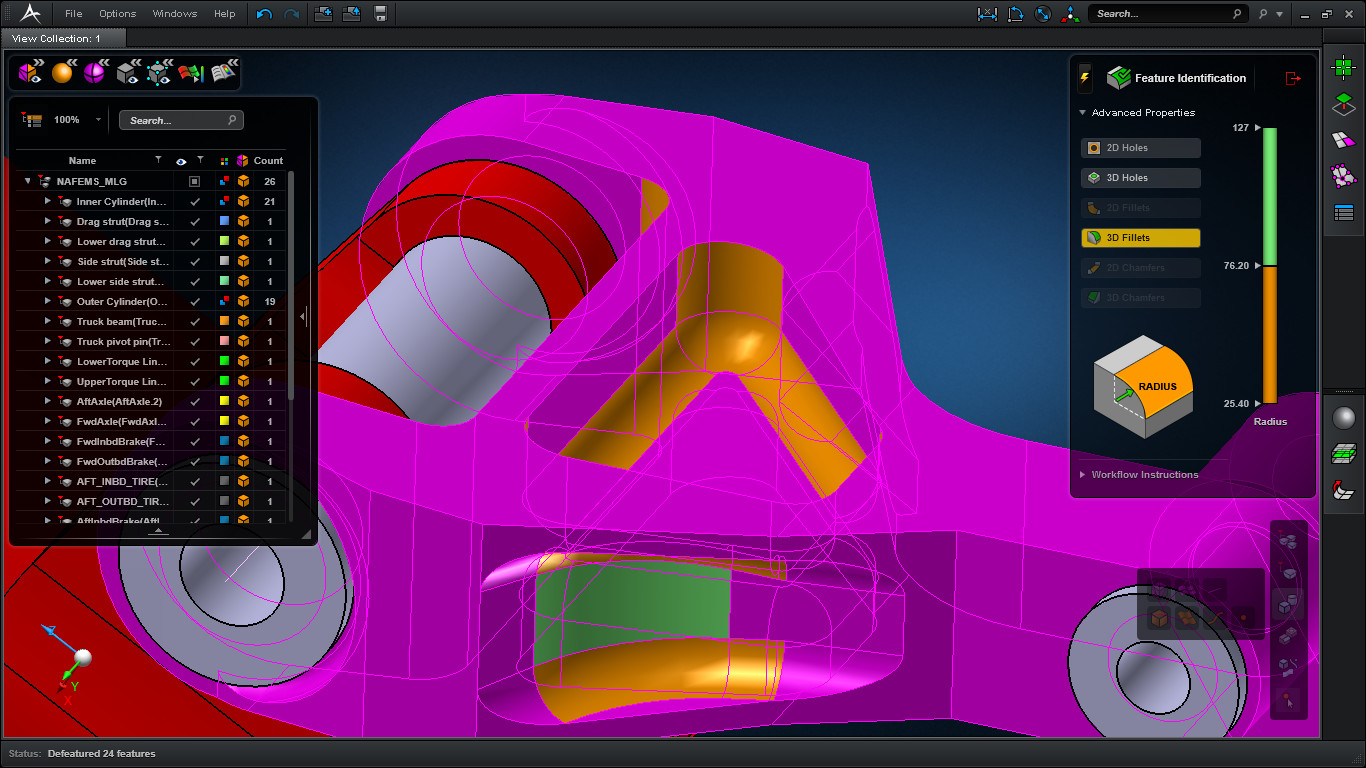Screen dimensions: 1366x768
Task: Click the blue-header table list icon
Action: [1344, 212]
